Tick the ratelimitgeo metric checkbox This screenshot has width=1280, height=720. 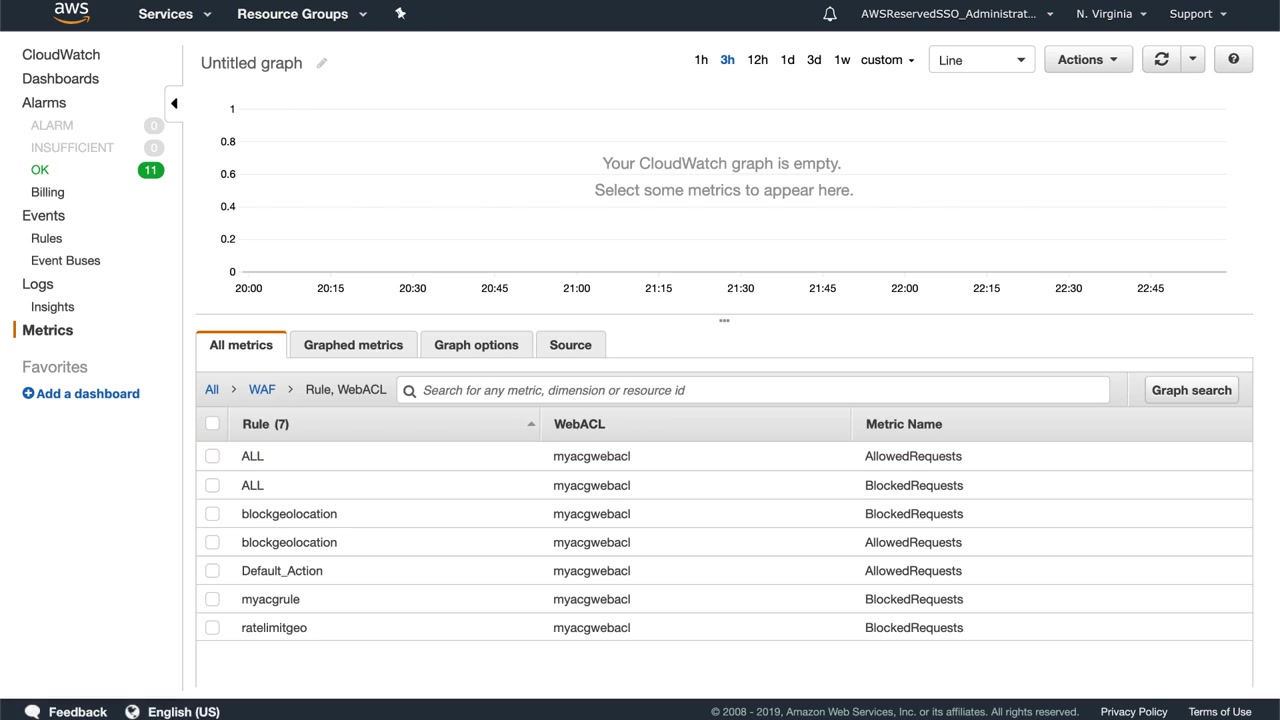pyautogui.click(x=212, y=628)
